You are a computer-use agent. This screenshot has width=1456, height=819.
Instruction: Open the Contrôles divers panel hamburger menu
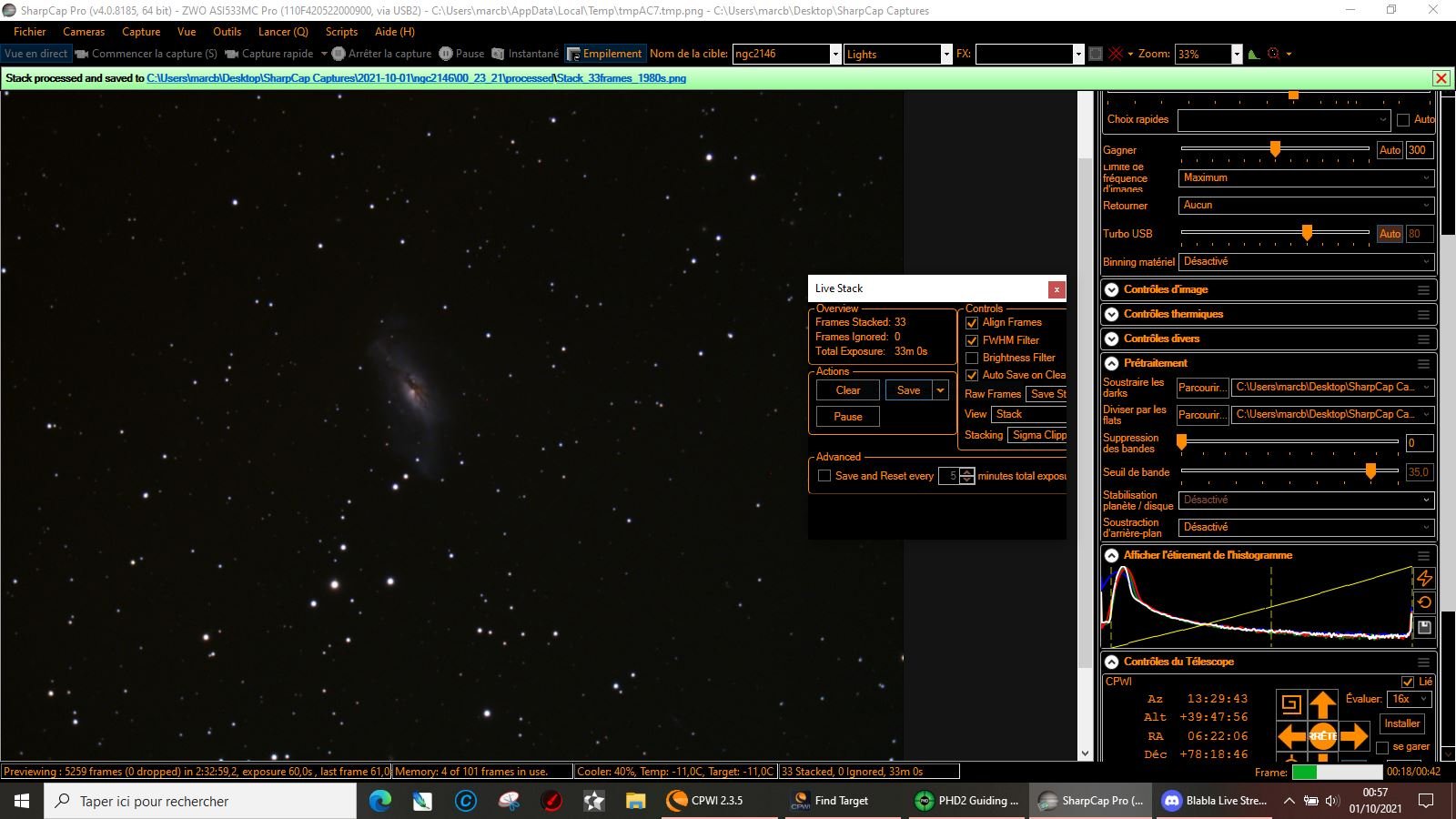[x=1423, y=339]
